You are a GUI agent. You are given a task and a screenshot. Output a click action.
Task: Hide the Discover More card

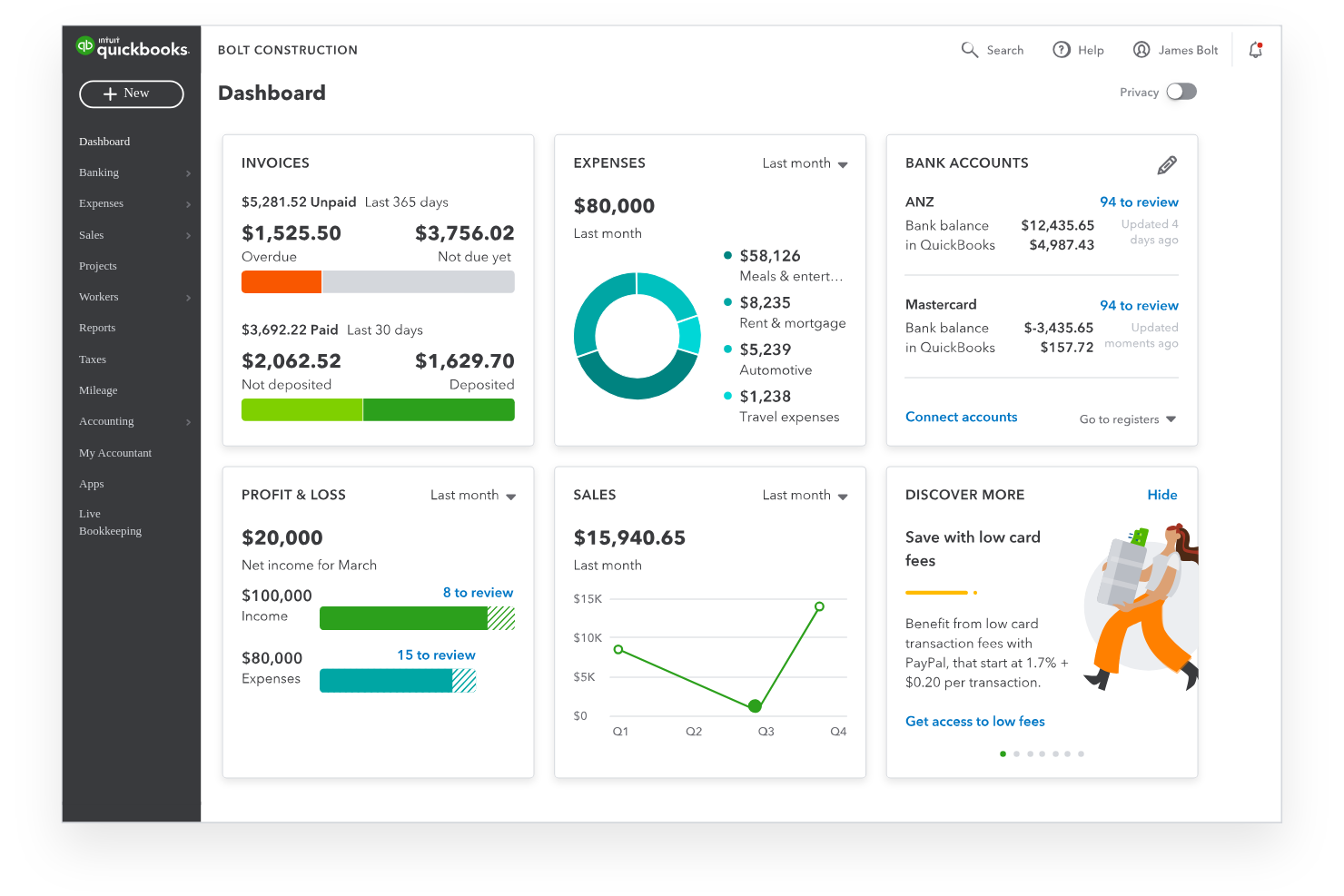[x=1162, y=495]
